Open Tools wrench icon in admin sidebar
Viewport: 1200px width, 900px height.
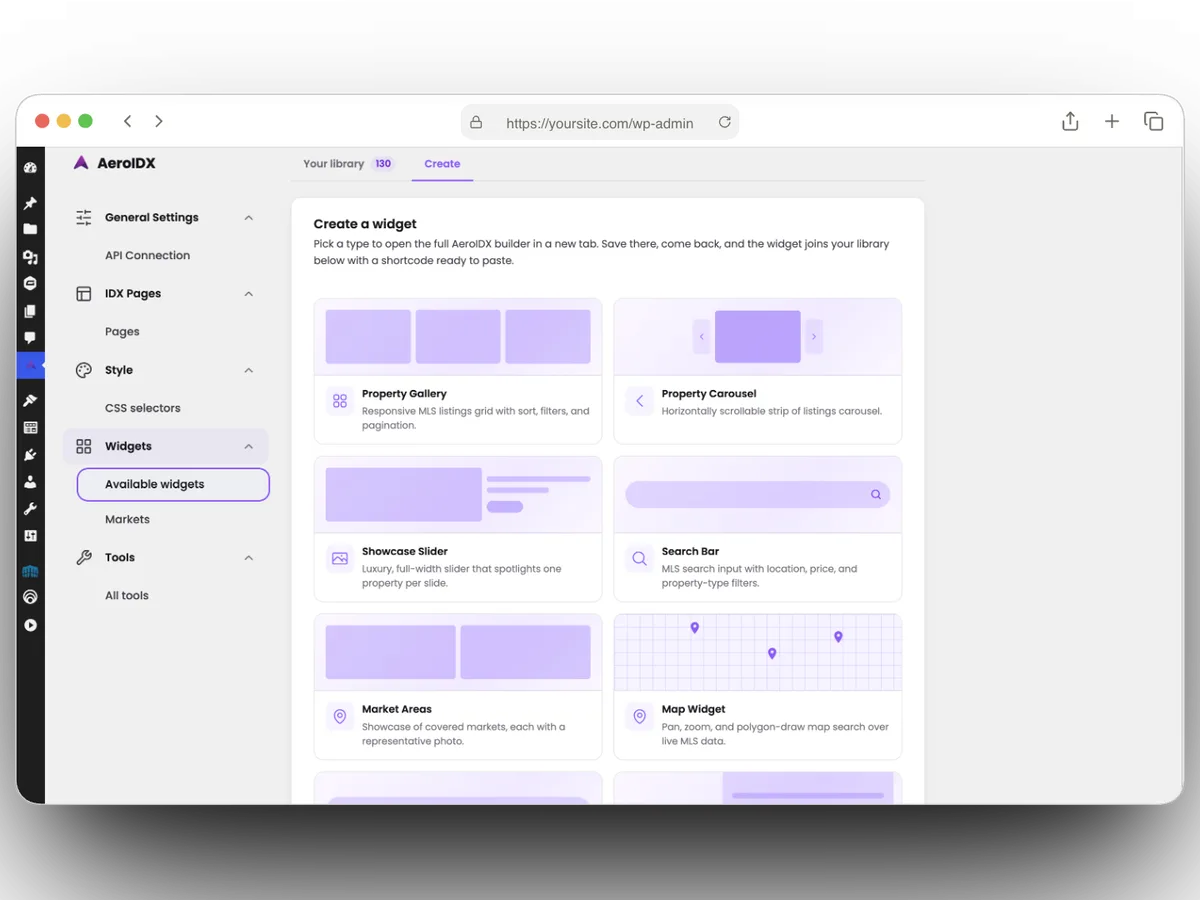(30, 509)
